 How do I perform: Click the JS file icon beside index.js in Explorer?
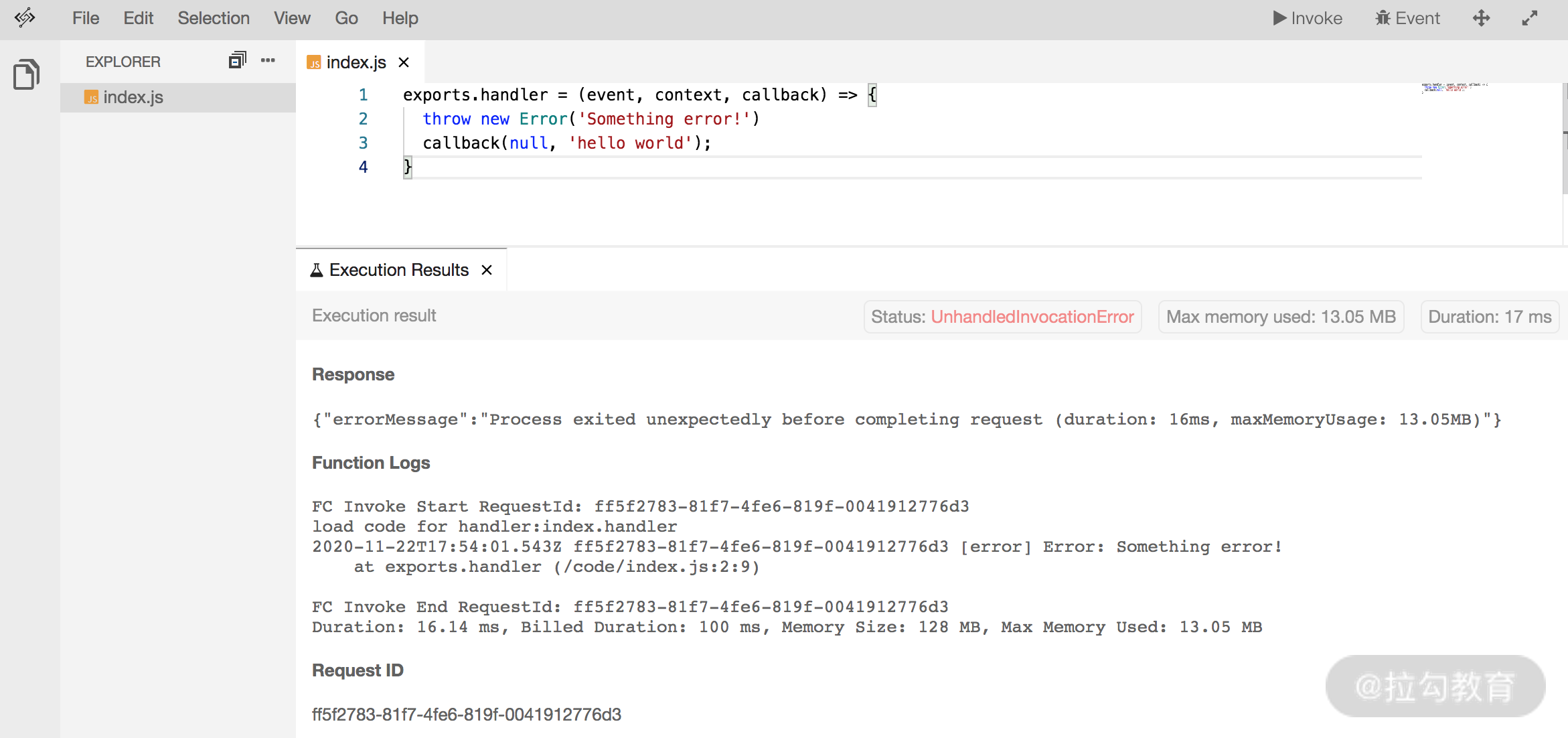(x=91, y=97)
